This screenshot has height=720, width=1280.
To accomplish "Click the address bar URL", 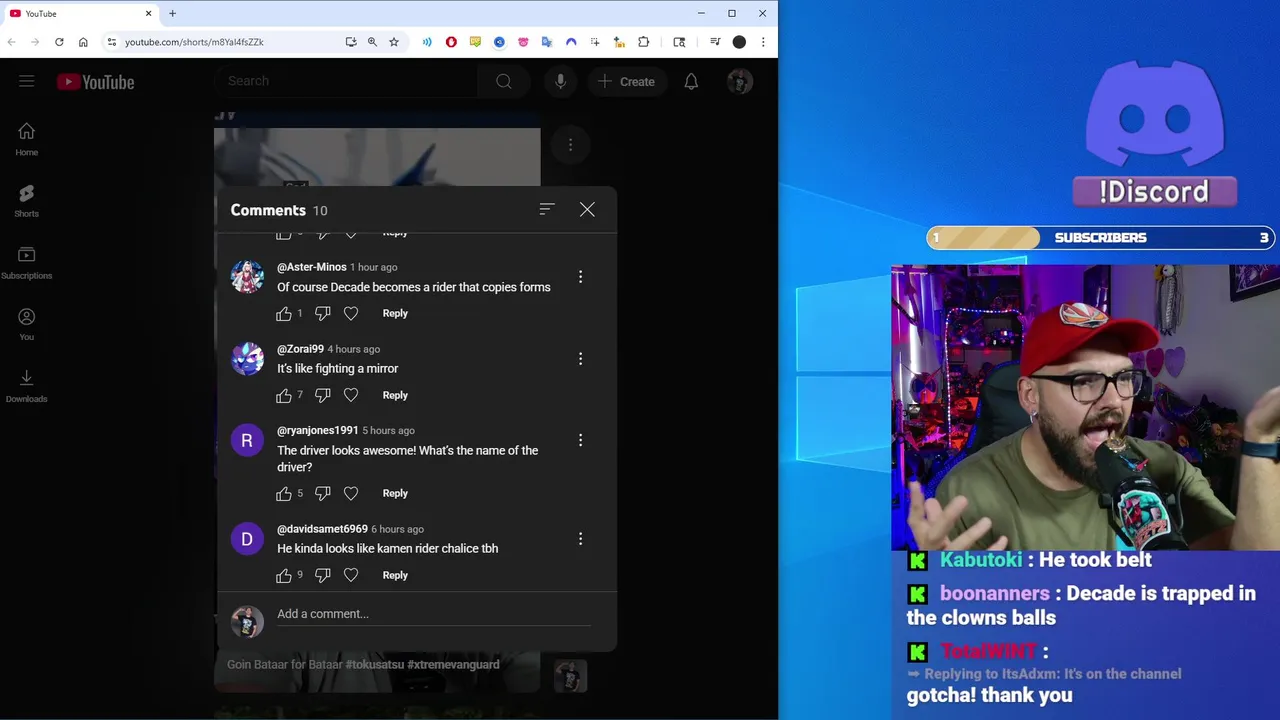I will click(194, 42).
